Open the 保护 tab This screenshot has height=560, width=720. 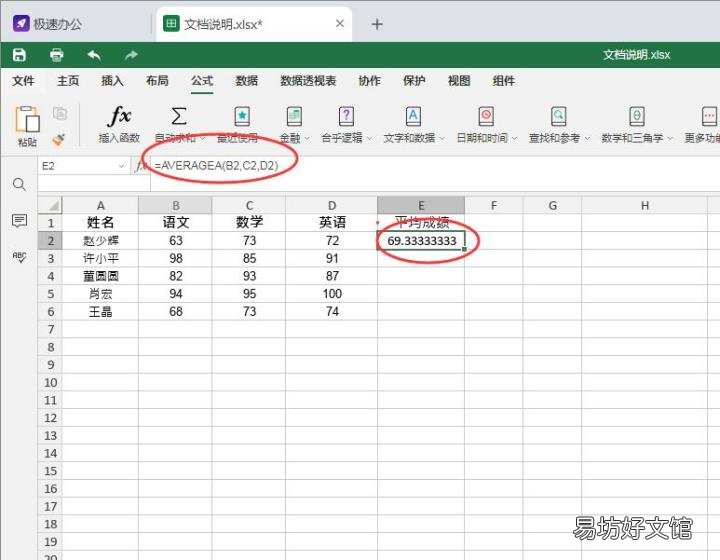point(414,81)
